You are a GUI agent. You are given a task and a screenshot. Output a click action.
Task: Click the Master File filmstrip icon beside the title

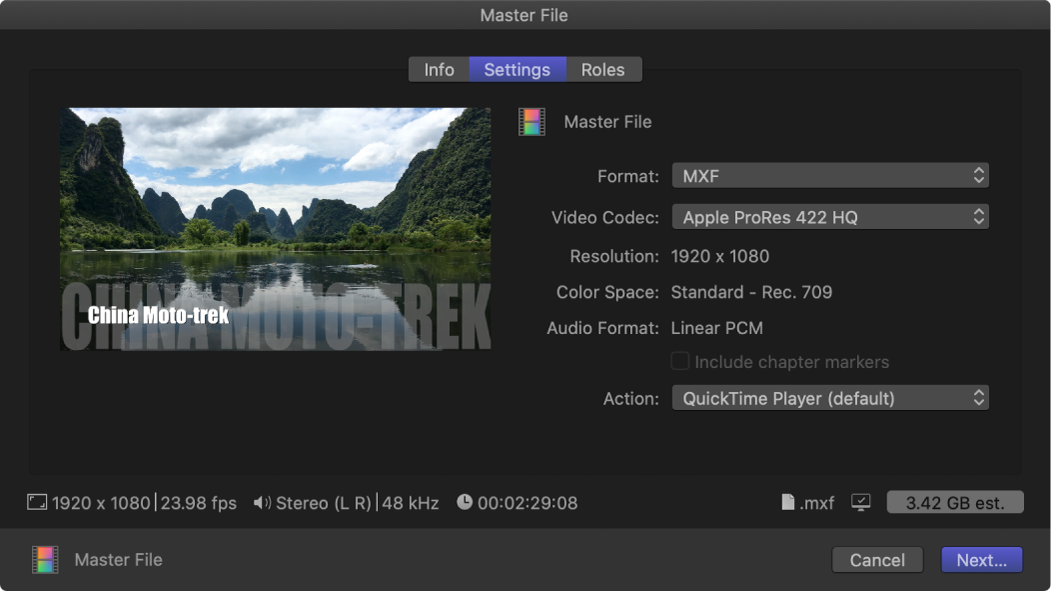[x=532, y=122]
